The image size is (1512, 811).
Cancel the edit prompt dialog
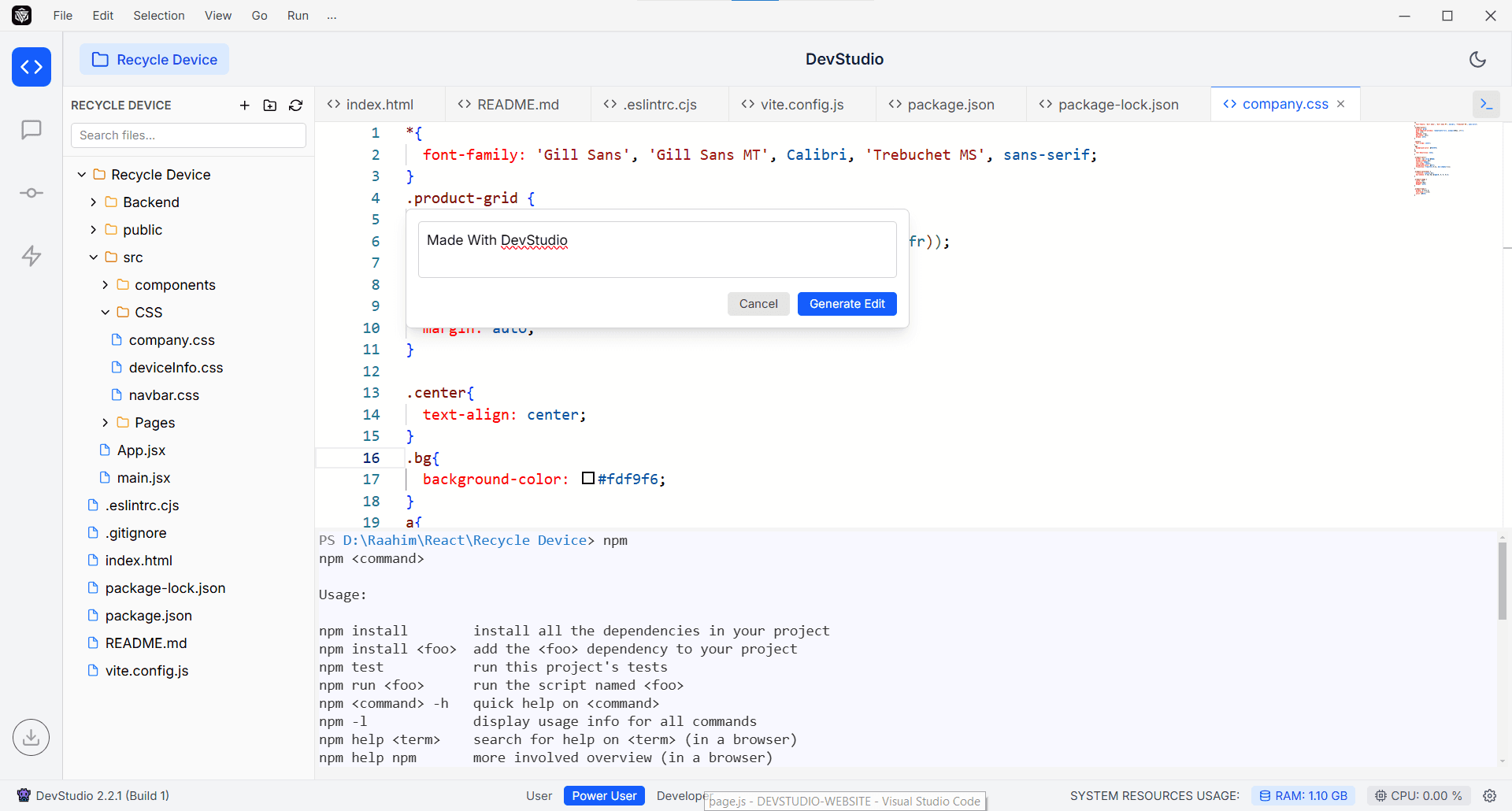point(758,304)
